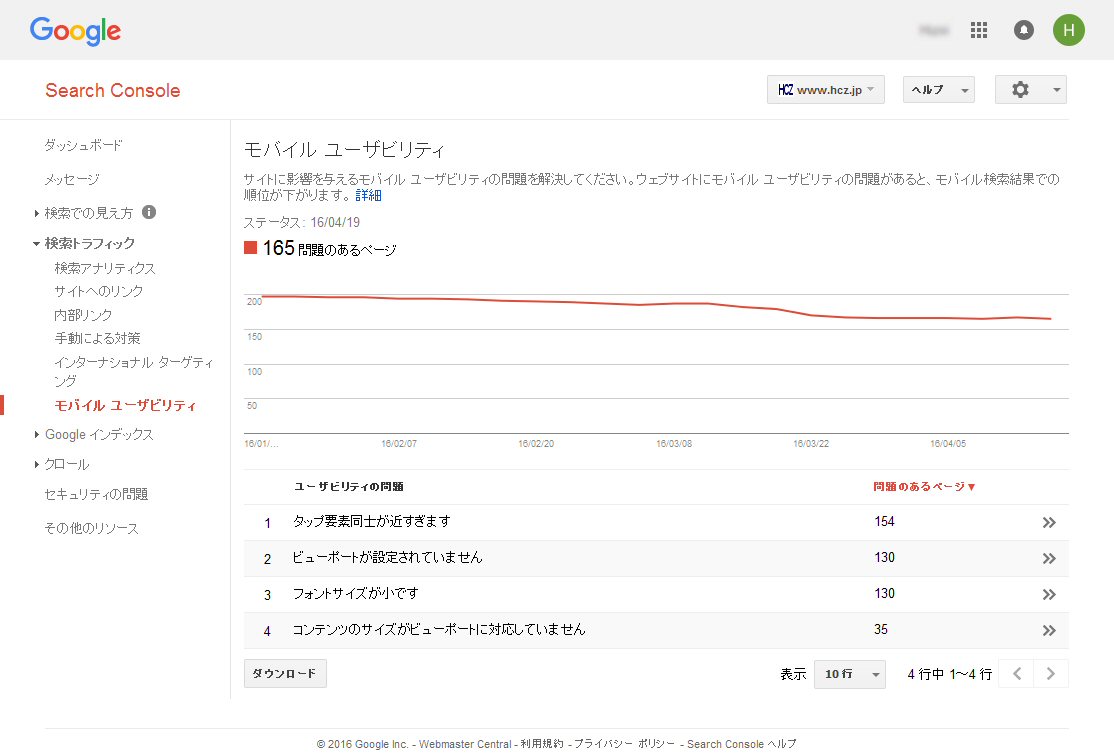Open the settings gear menu

(1031, 89)
